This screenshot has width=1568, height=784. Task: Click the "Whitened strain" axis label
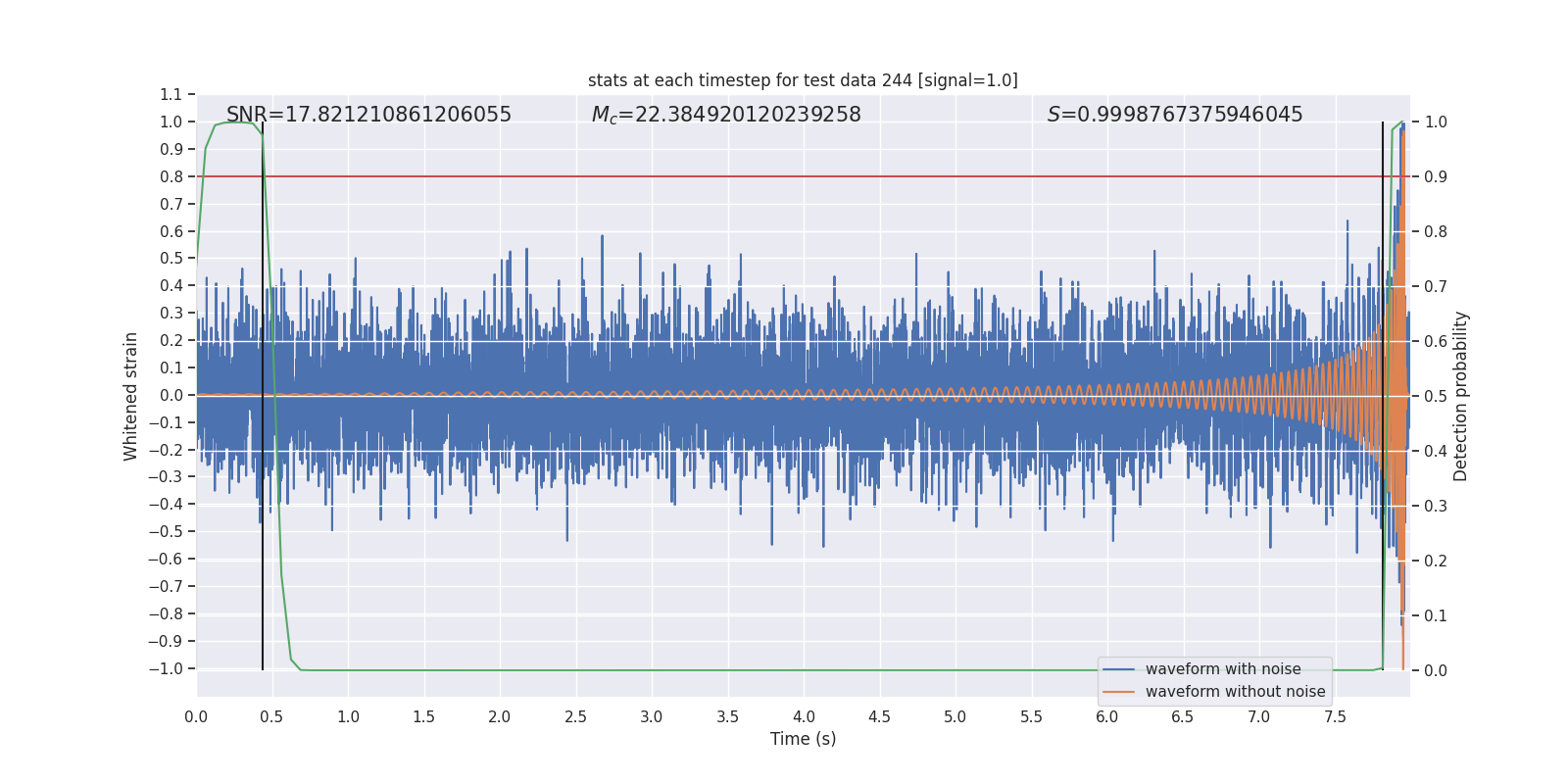click(131, 396)
